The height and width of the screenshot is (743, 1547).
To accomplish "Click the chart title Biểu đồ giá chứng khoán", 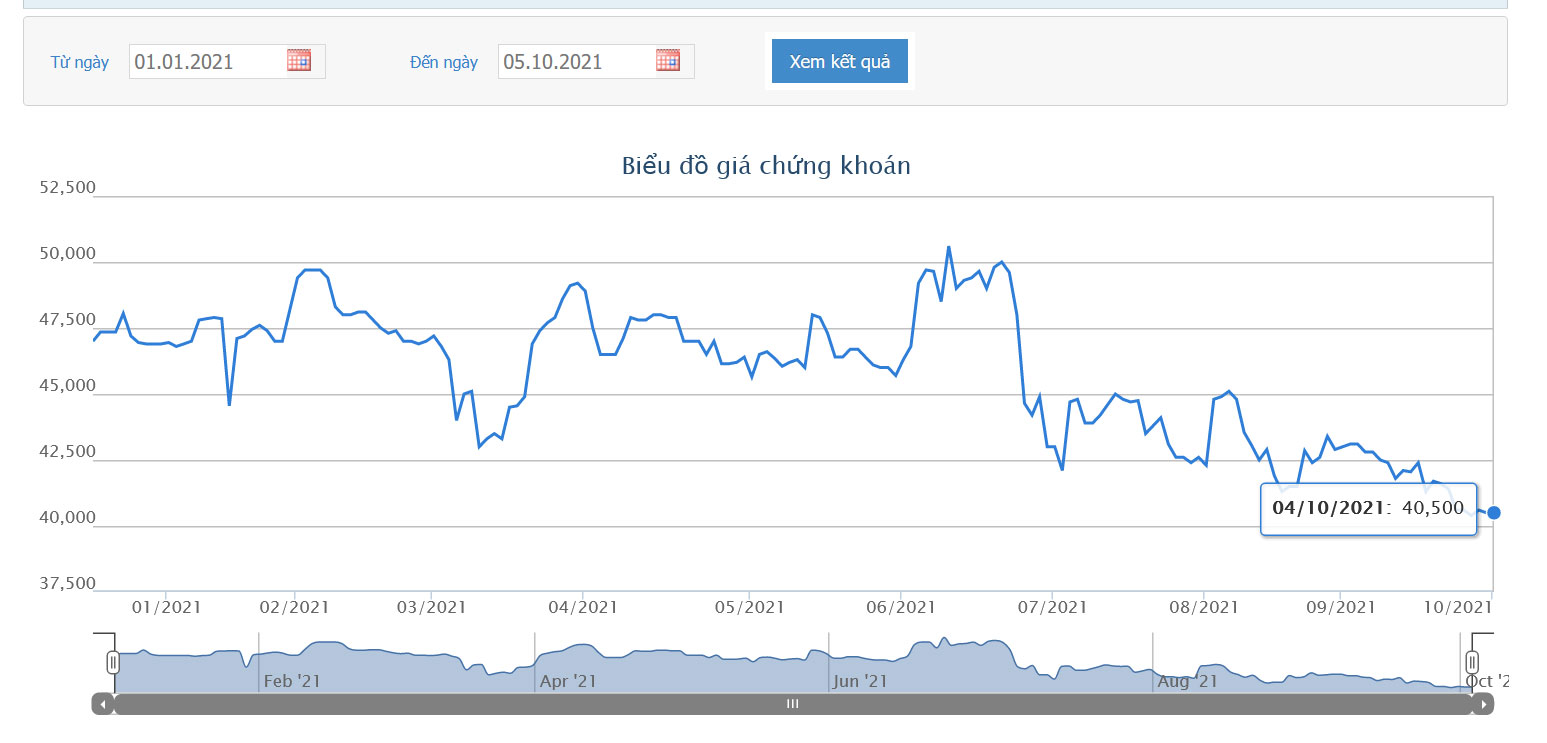I will [x=766, y=165].
